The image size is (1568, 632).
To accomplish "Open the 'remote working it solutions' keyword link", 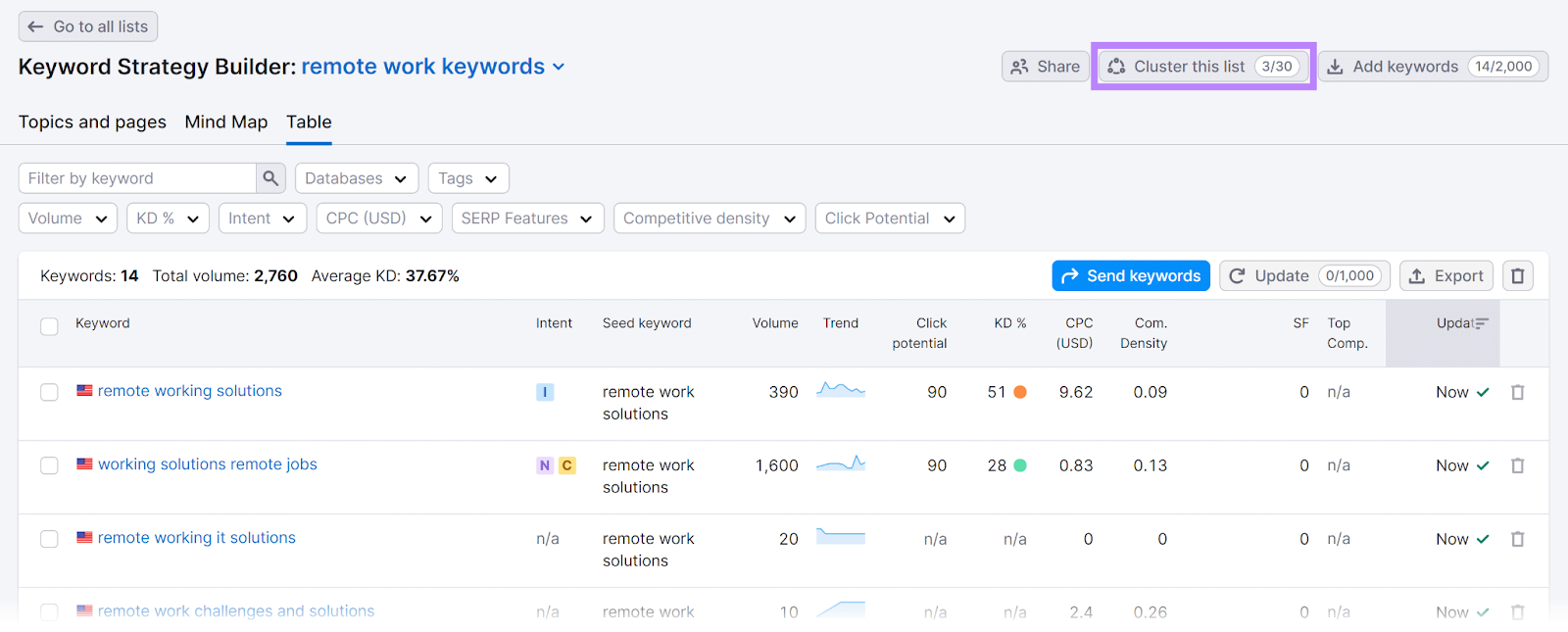I will 197,538.
